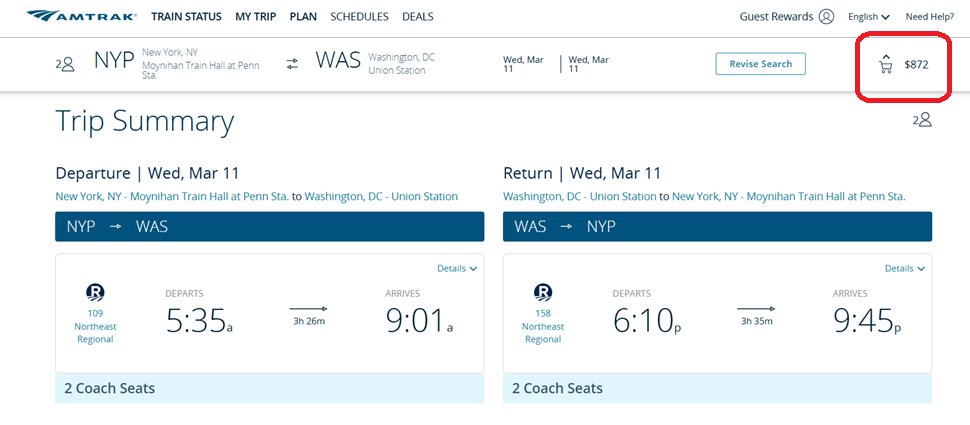Image resolution: width=970 pixels, height=425 pixels.
Task: Expand the cart total caret above $872
Action: 886,56
